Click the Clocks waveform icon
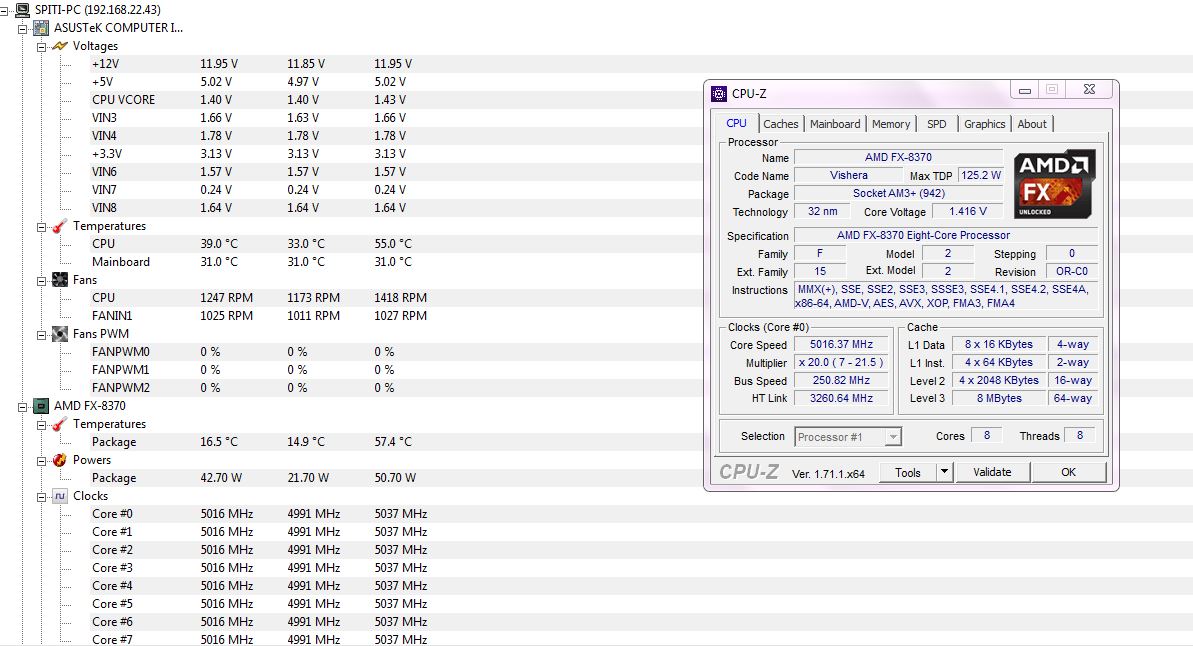 click(60, 496)
